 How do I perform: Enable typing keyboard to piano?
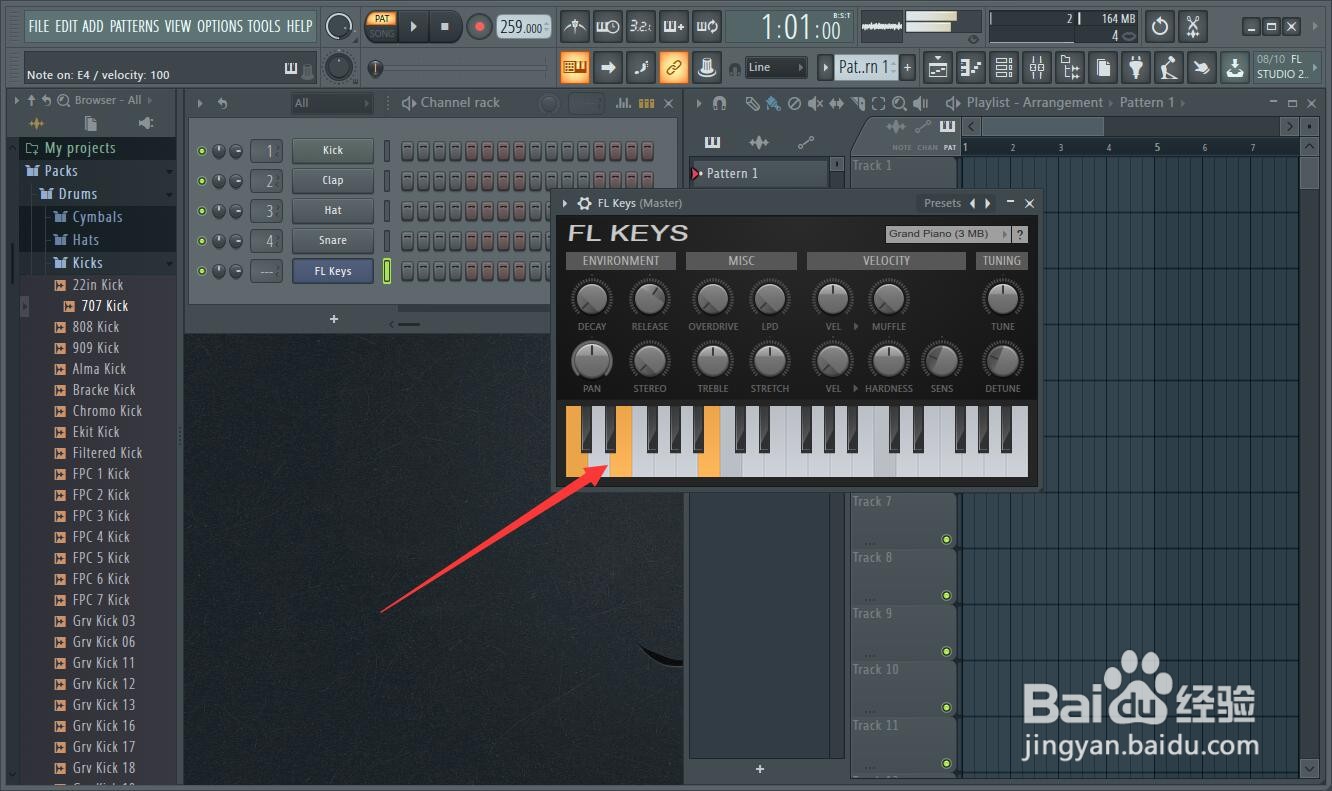tap(574, 68)
